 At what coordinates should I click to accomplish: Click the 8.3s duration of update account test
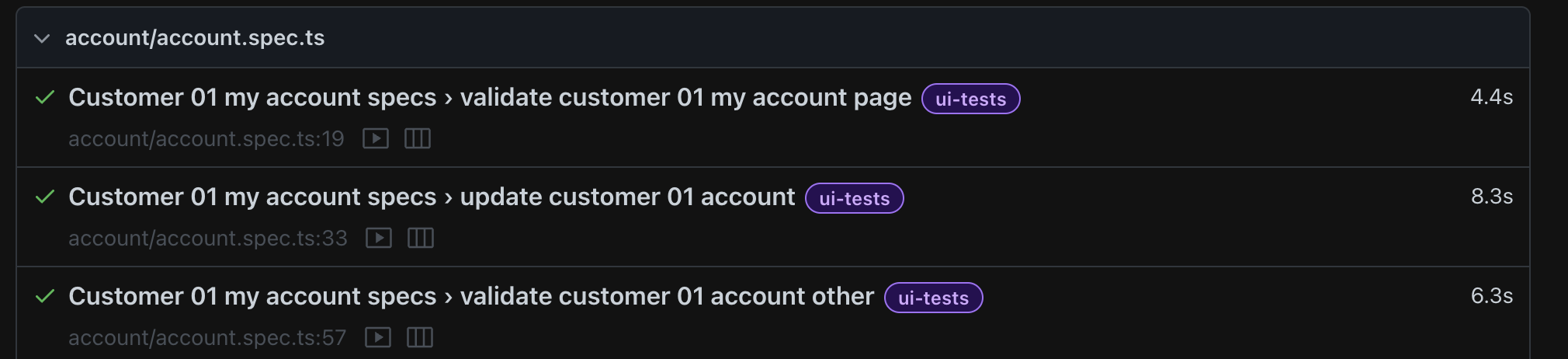pyautogui.click(x=1492, y=197)
